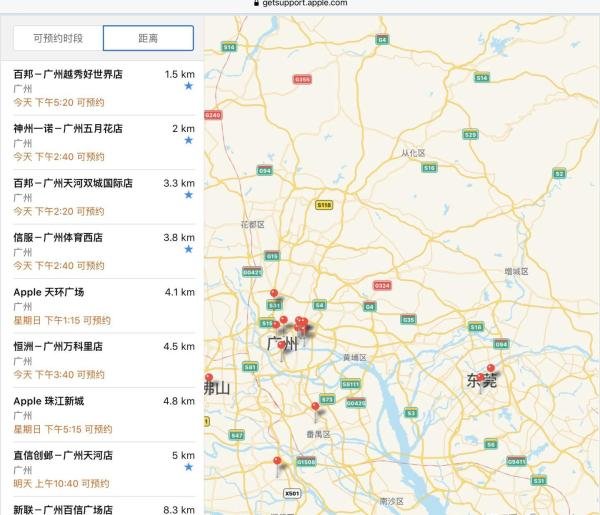Choose the Apple 天环广场 store
Viewport: 600px width, 515px height.
click(104, 306)
